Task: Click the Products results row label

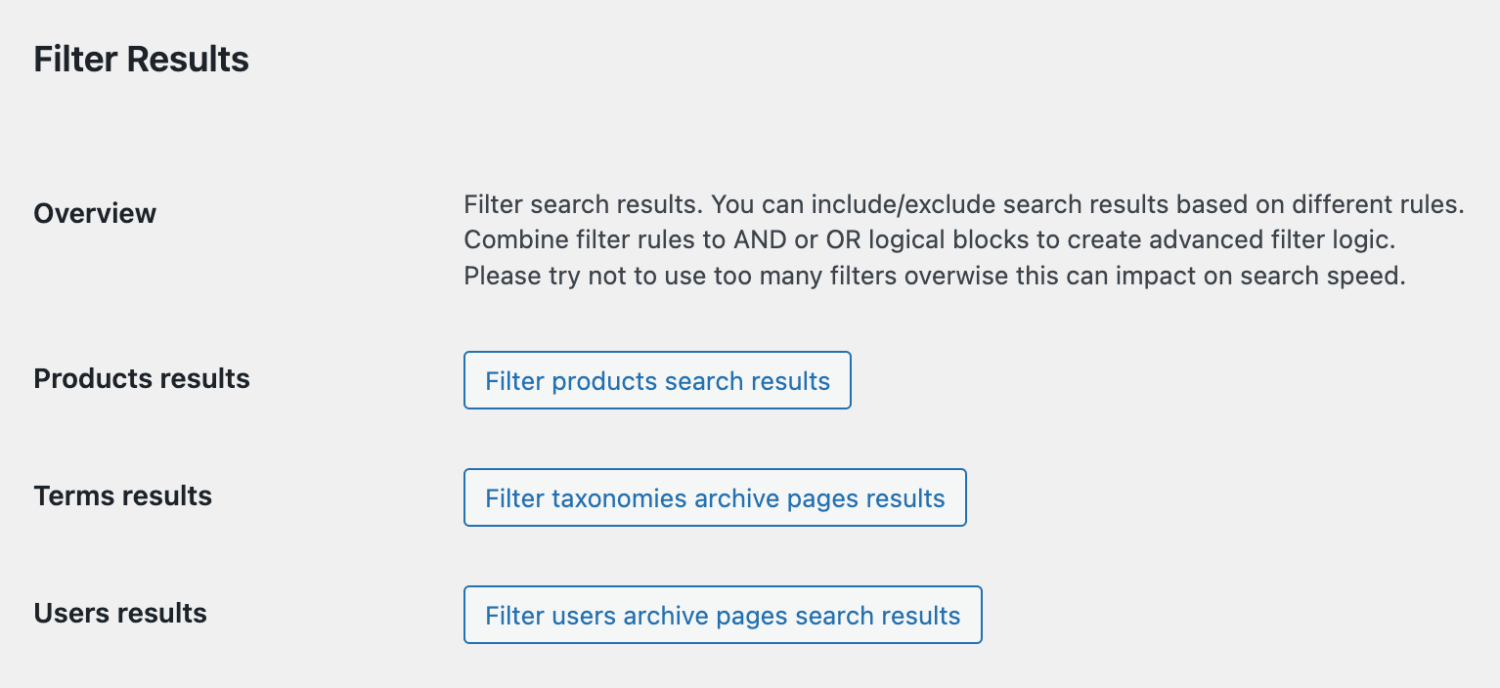Action: pos(141,379)
